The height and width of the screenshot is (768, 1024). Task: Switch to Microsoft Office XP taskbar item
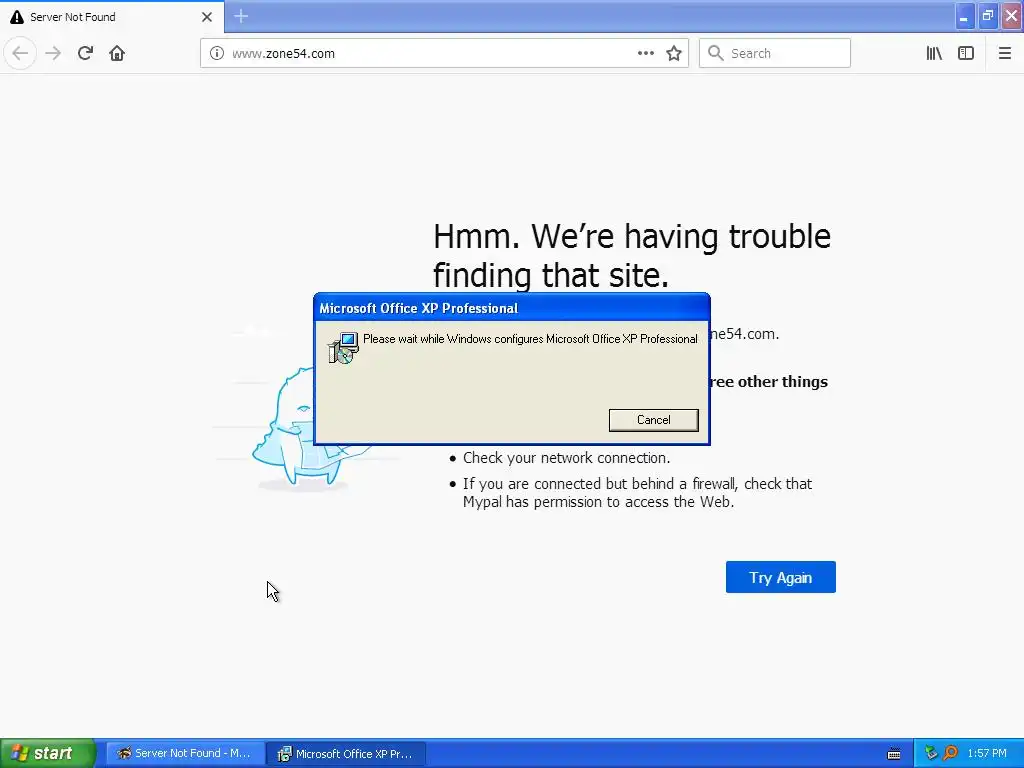coord(346,754)
